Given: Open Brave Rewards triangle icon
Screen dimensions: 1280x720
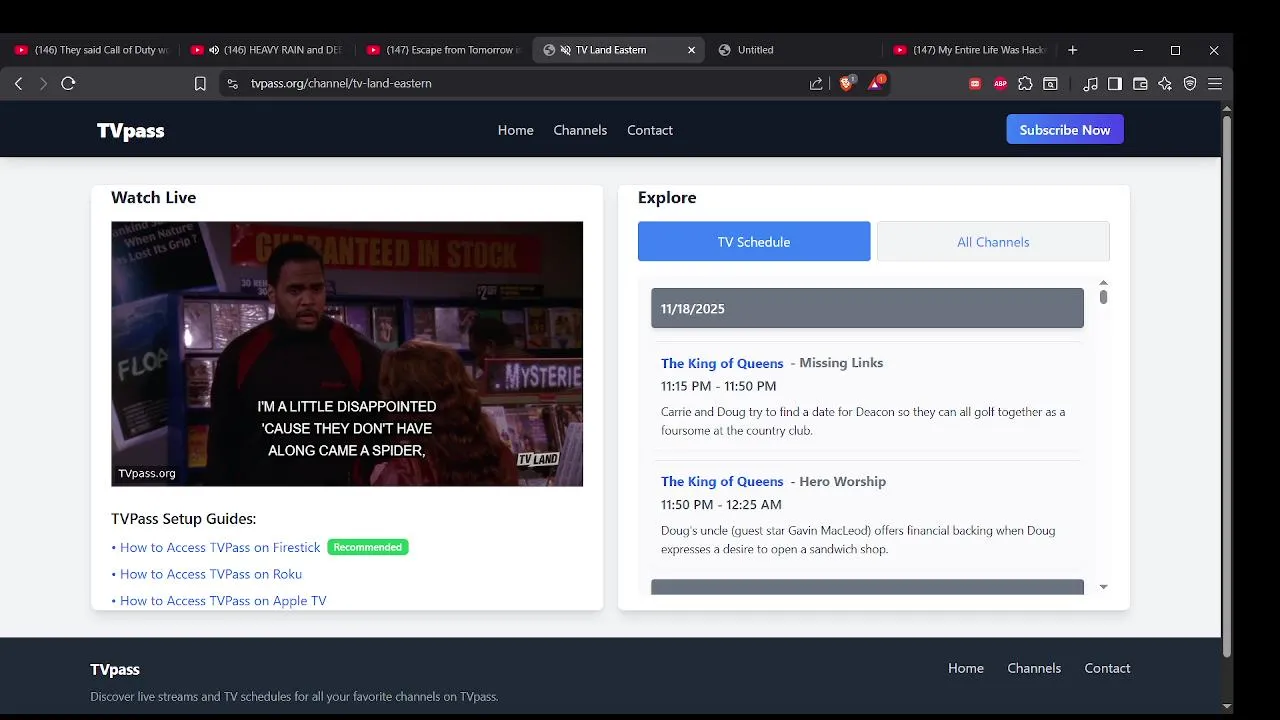Looking at the screenshot, I should pos(875,84).
